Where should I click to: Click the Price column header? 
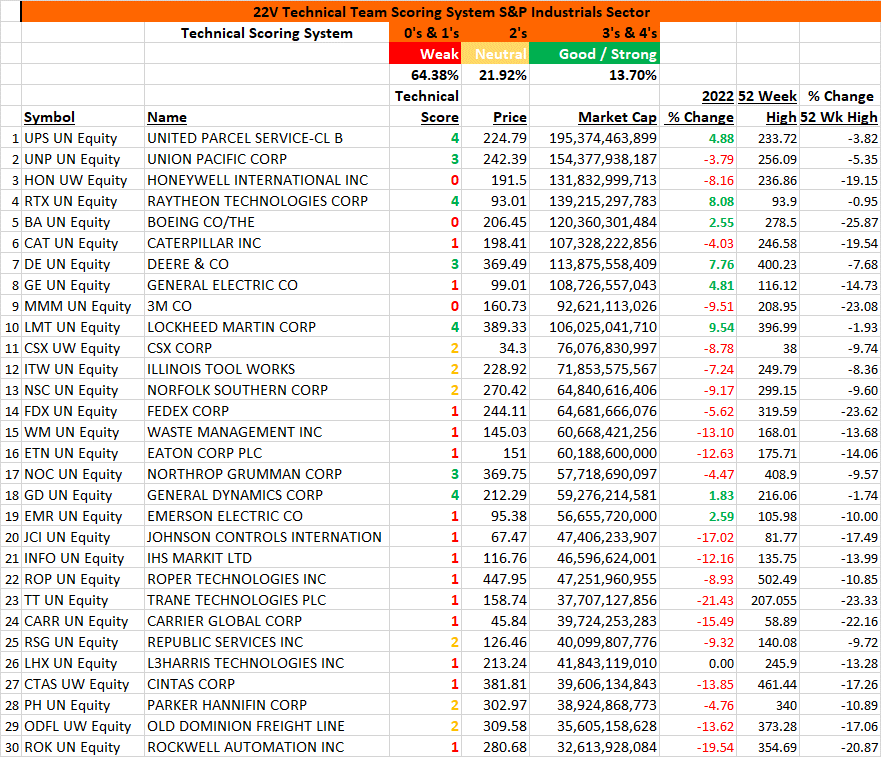[510, 117]
